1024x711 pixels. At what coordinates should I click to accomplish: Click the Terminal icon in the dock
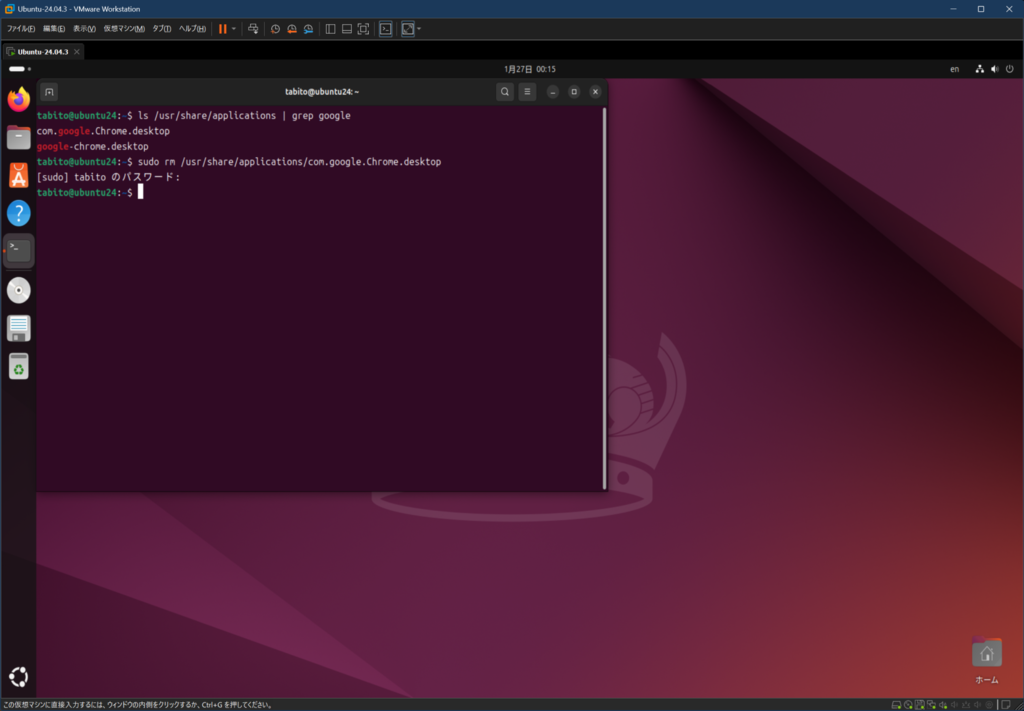pos(19,251)
